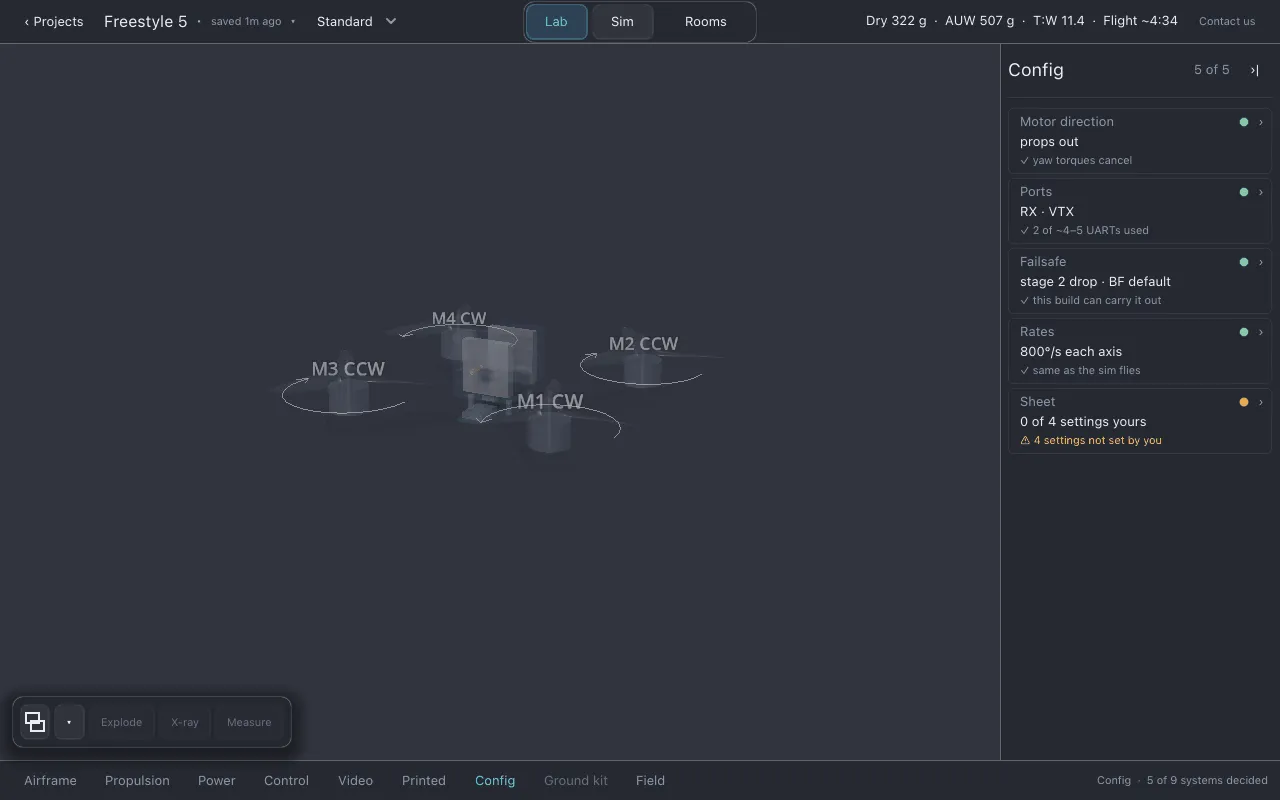Open the Airframe system tab
The height and width of the screenshot is (800, 1280).
[x=50, y=780]
